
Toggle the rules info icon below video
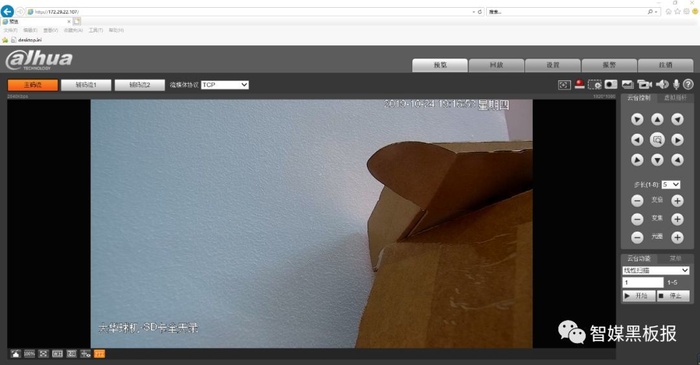85,354
